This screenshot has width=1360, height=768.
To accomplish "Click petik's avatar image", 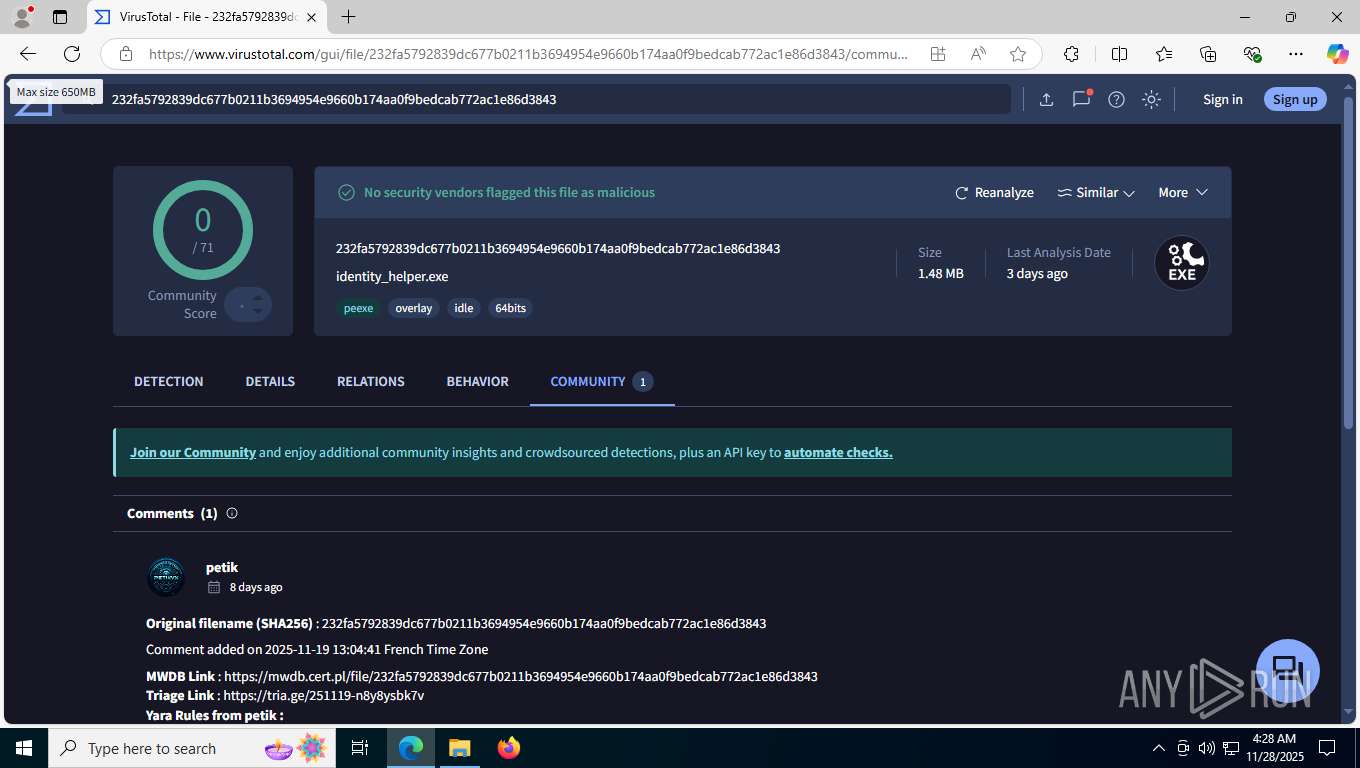I will (x=166, y=577).
